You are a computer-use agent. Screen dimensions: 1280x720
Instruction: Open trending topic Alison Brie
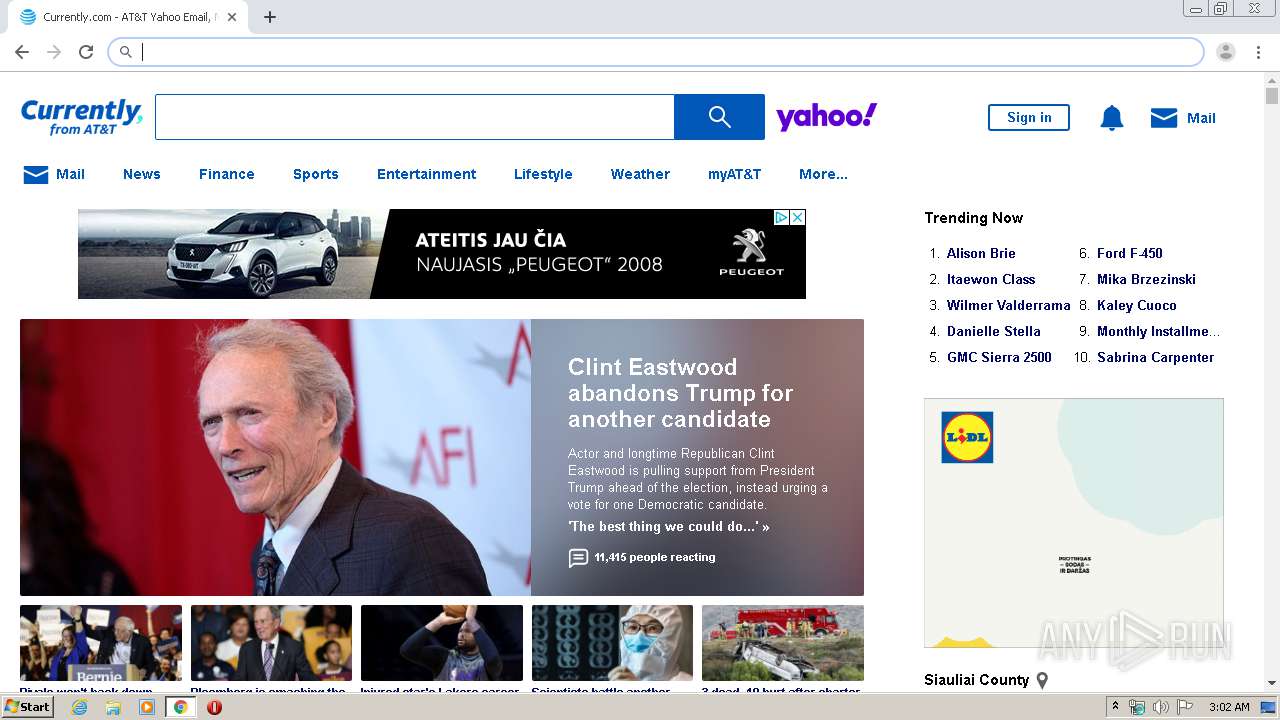click(x=981, y=253)
